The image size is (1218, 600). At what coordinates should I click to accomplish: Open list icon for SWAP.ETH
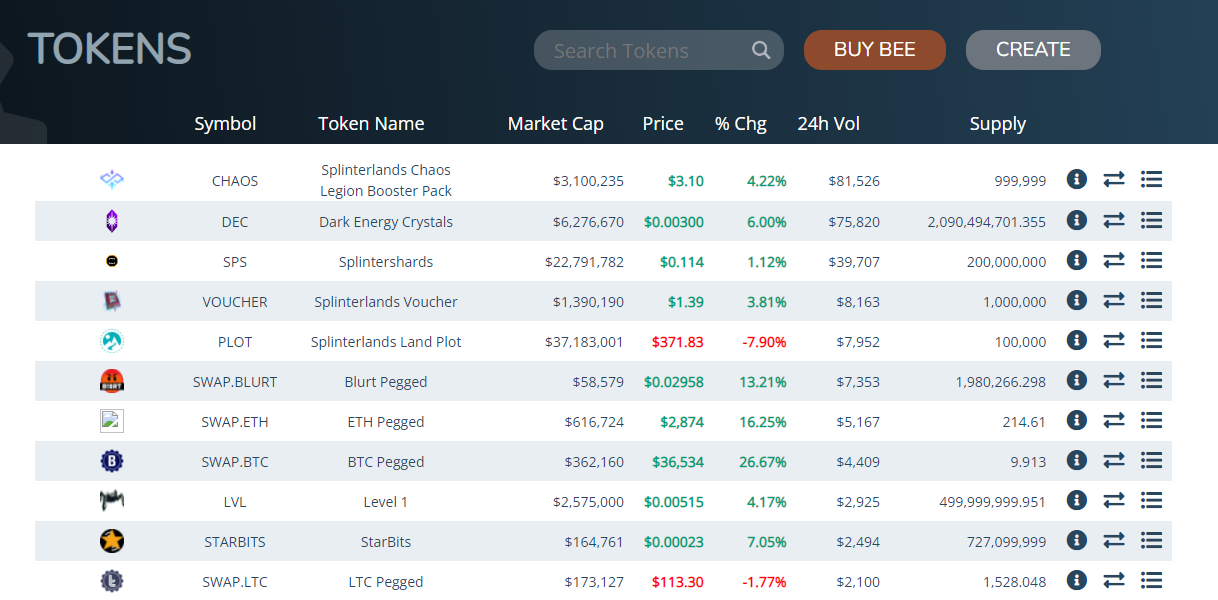tap(1151, 420)
